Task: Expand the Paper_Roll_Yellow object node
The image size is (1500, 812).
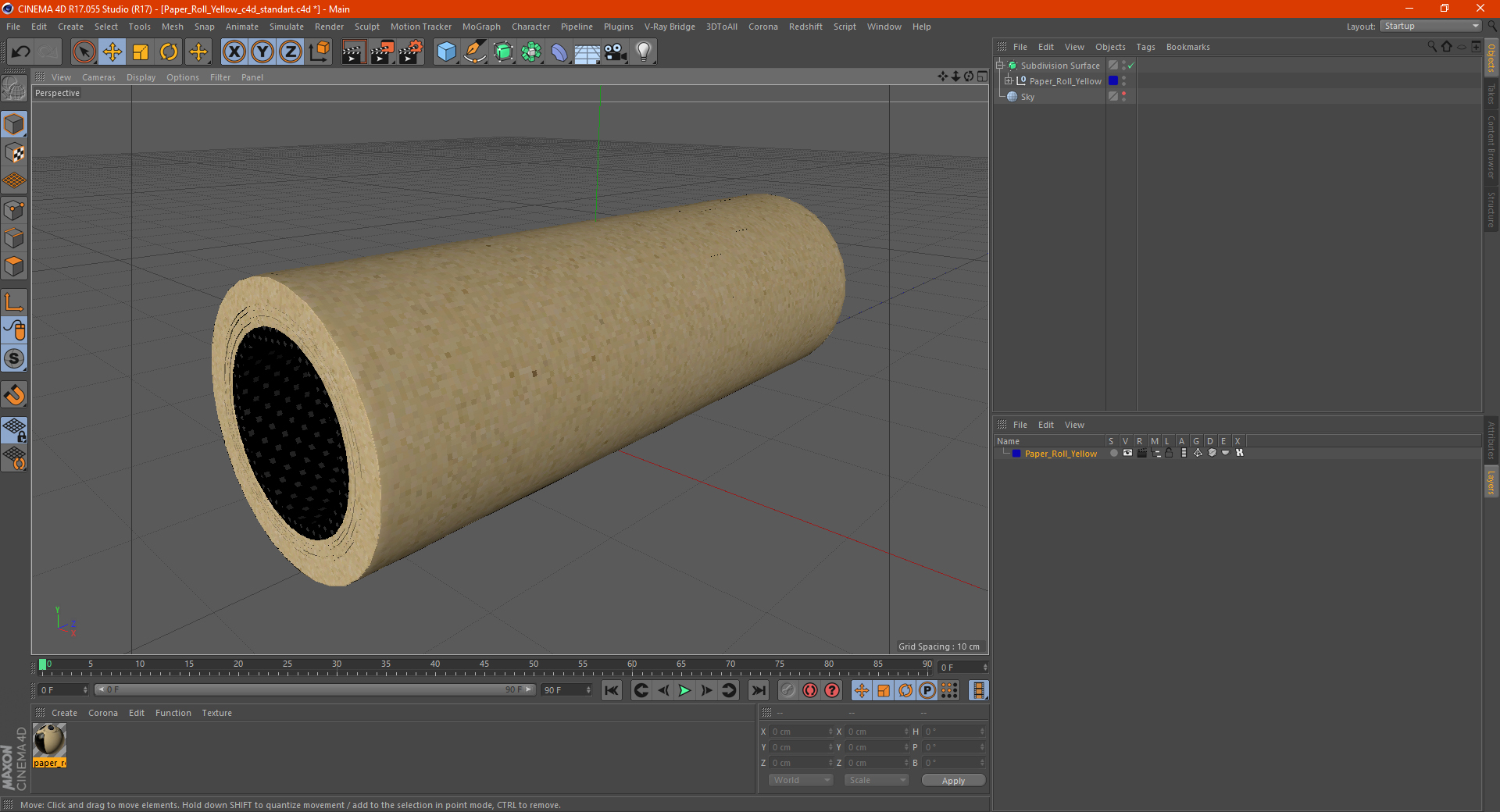Action: (1009, 80)
